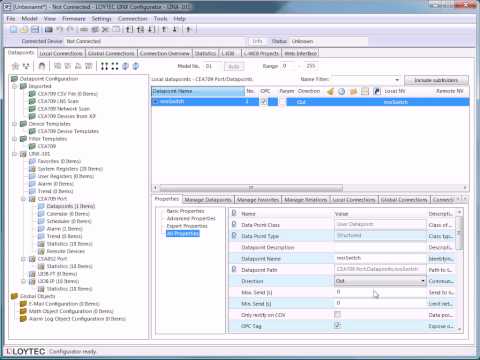Expand the nvoSwitch datapoint row
Screen dimensions: 480x360
[x=155, y=101]
